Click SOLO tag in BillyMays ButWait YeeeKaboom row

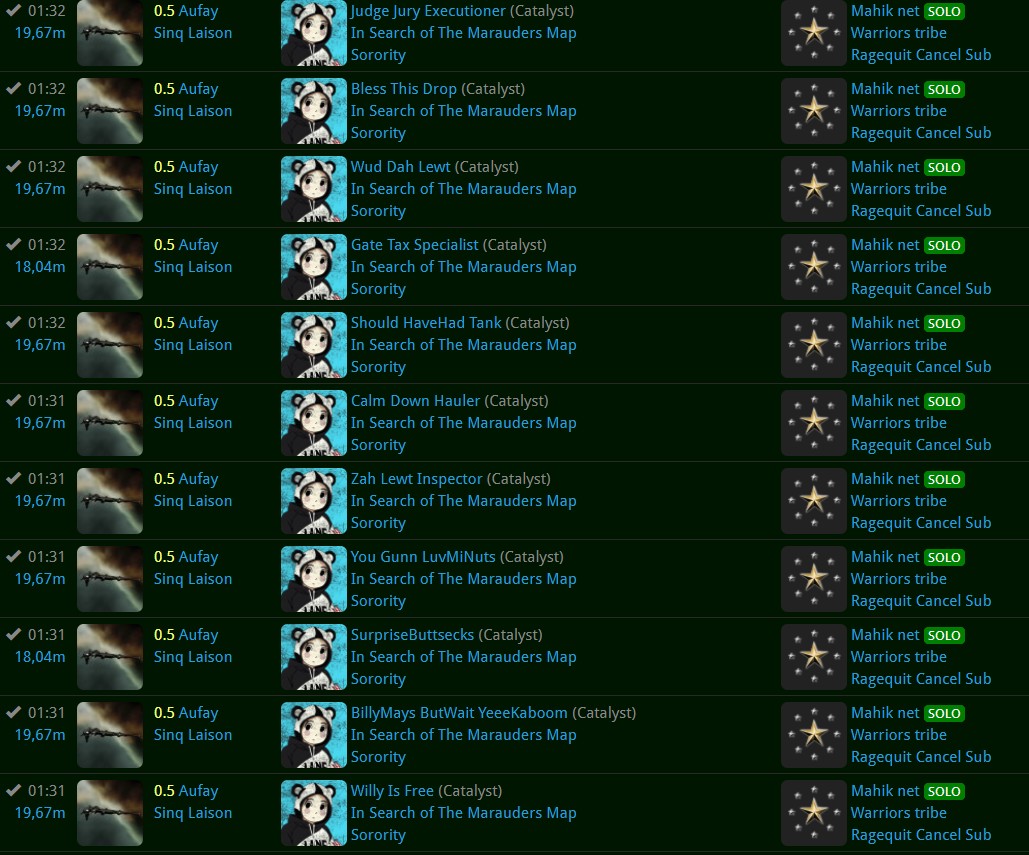pos(944,713)
